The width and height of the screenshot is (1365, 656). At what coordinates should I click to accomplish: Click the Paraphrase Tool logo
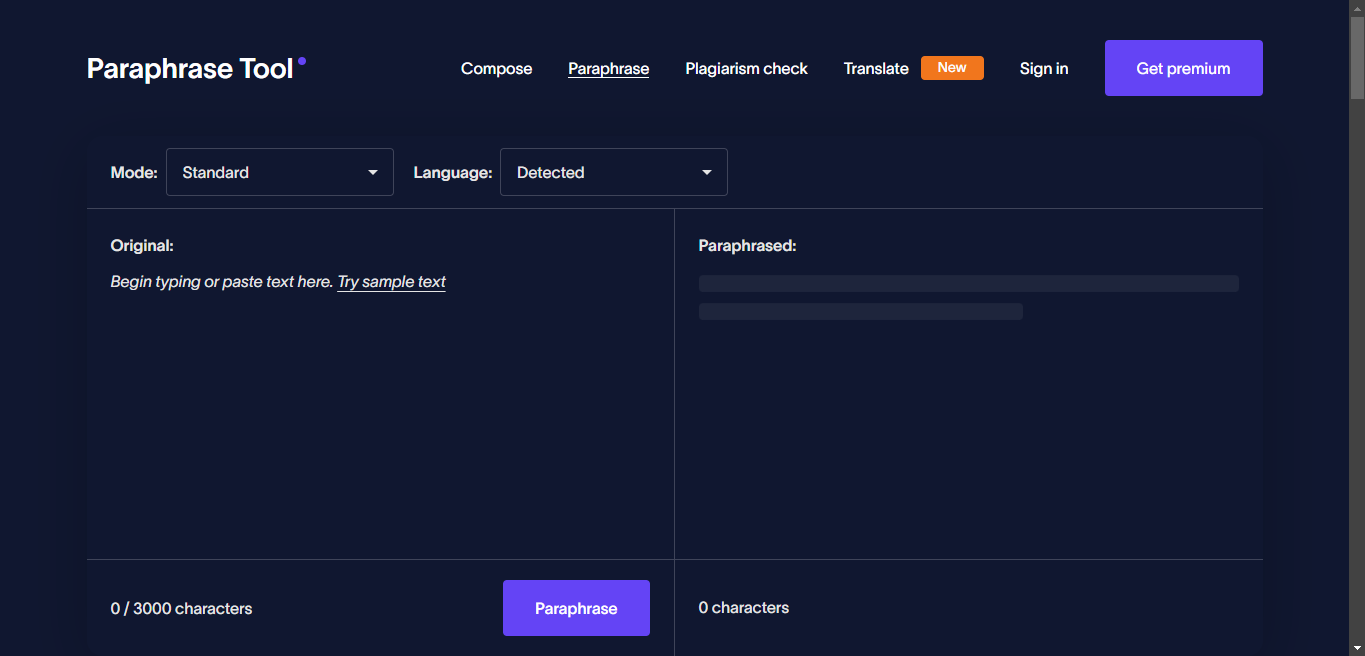[x=196, y=68]
